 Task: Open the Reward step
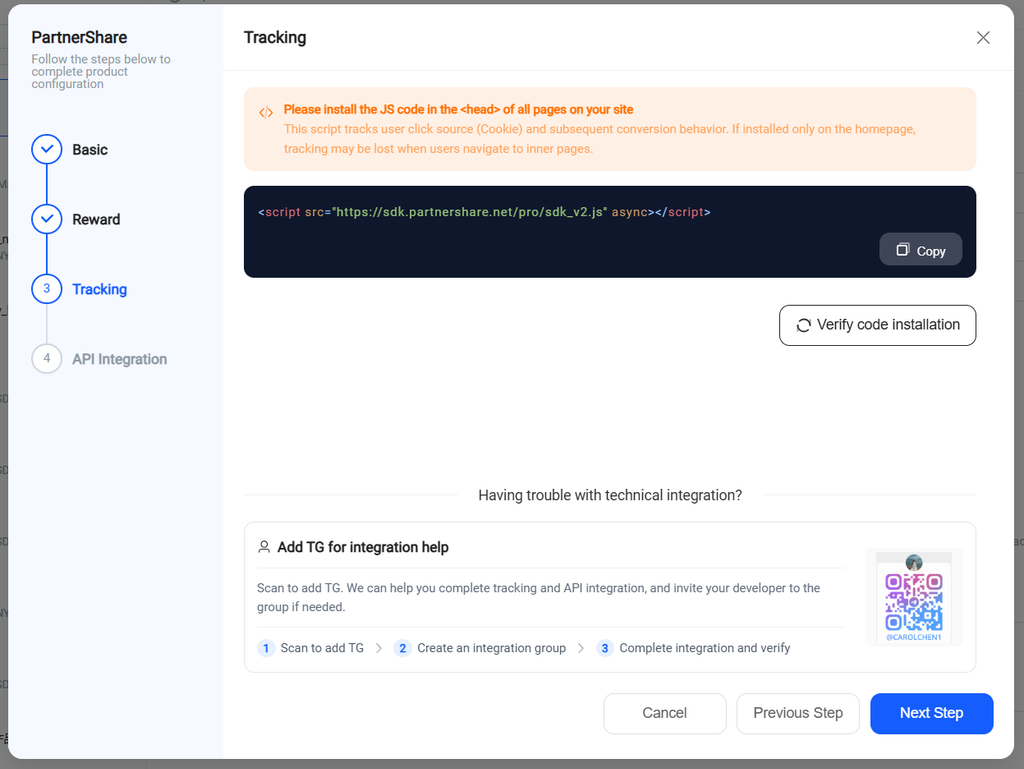[x=96, y=219]
